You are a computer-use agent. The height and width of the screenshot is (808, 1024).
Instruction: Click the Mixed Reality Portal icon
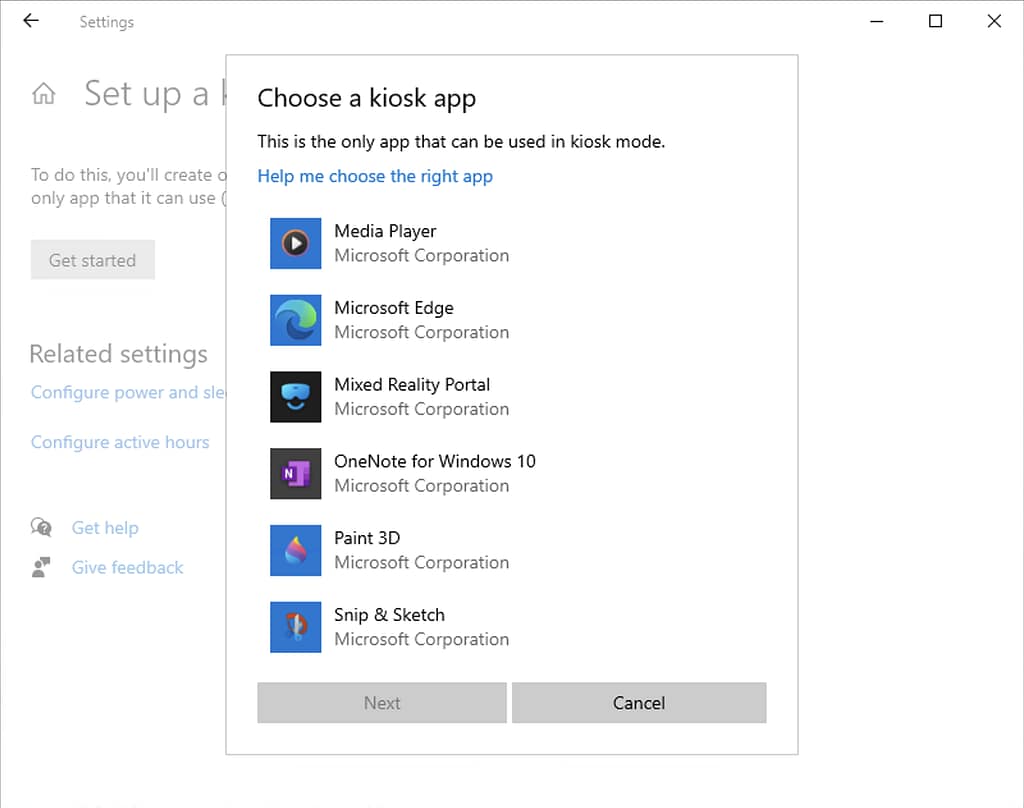[x=295, y=397]
